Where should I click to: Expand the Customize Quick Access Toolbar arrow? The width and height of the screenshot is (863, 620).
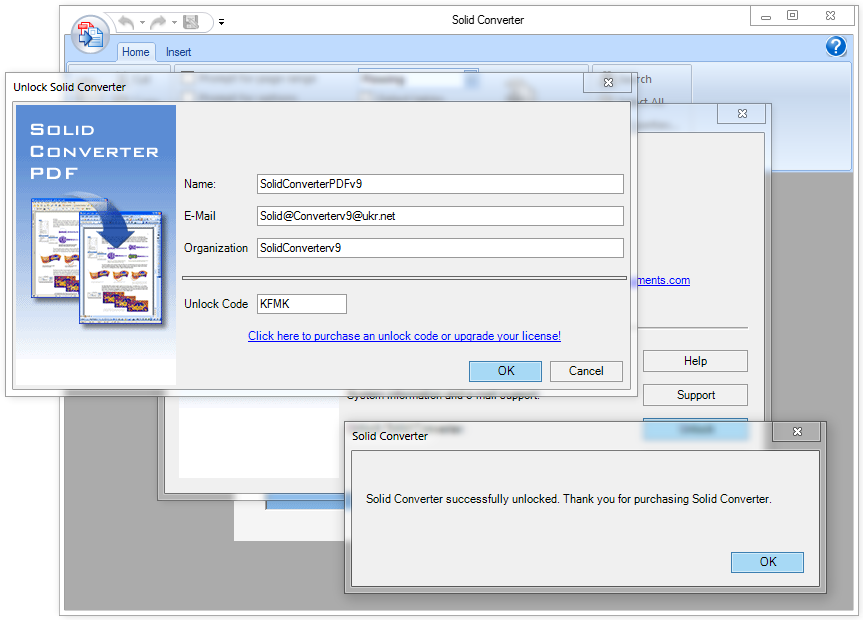[221, 21]
